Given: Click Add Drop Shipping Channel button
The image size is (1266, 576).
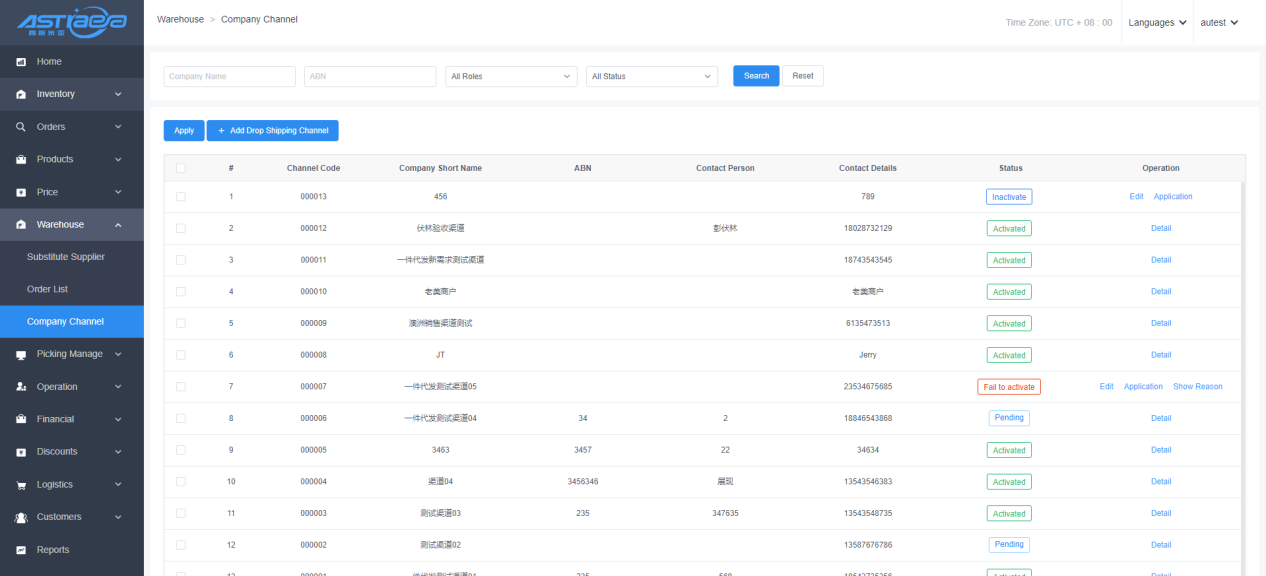Looking at the screenshot, I should click(x=273, y=131).
